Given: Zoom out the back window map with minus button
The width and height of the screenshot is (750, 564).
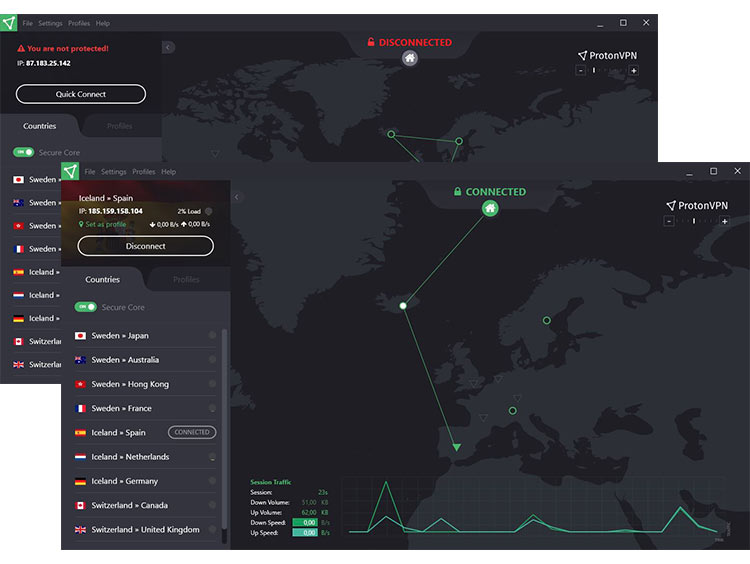Looking at the screenshot, I should pyautogui.click(x=580, y=71).
